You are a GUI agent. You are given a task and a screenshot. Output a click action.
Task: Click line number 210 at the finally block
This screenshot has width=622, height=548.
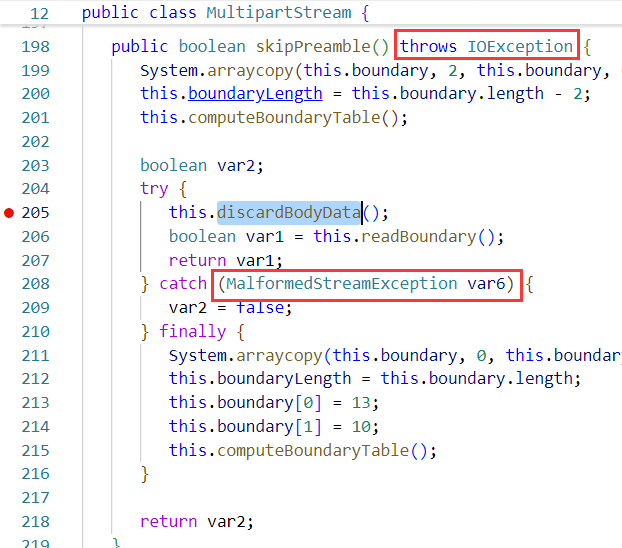tap(35, 331)
